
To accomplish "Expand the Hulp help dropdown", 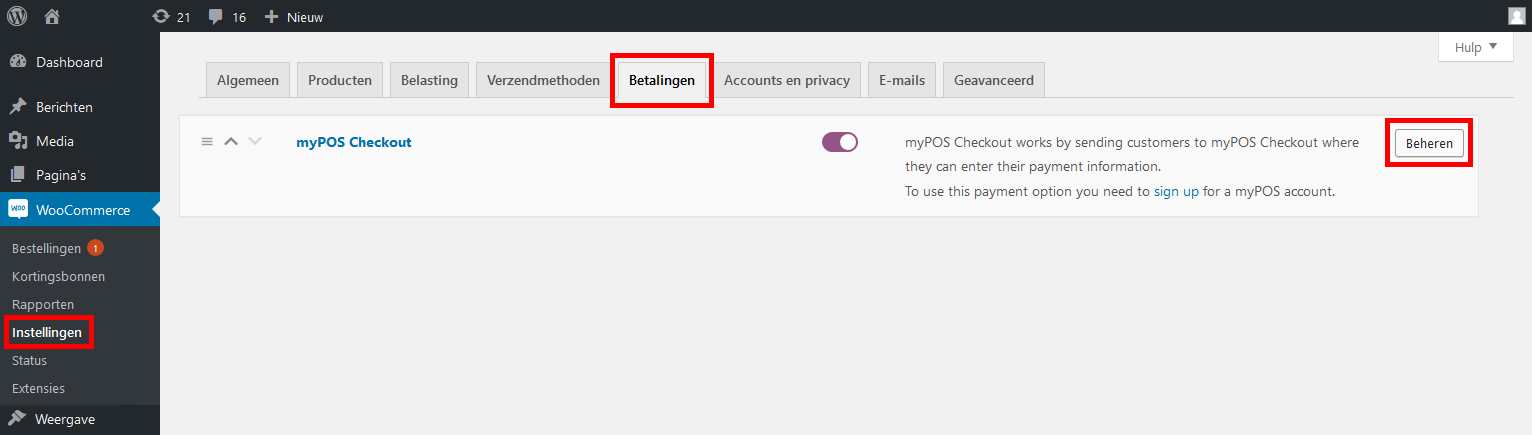I will 1475,47.
